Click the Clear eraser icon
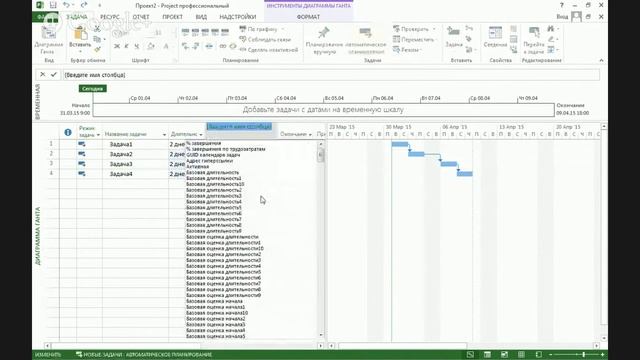This screenshot has width=640, height=360. pyautogui.click(x=551, y=39)
